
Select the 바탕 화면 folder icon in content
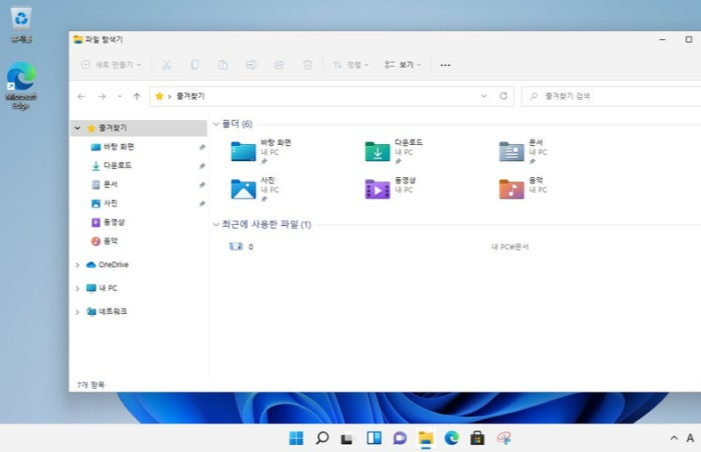click(243, 151)
